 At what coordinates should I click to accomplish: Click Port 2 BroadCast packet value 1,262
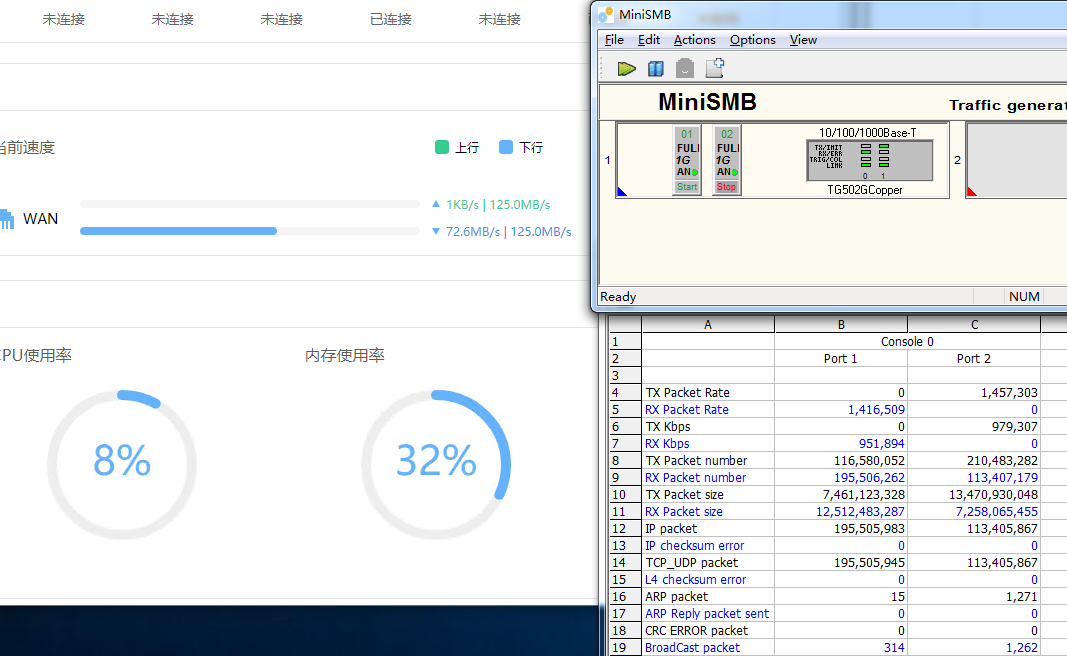[1022, 648]
